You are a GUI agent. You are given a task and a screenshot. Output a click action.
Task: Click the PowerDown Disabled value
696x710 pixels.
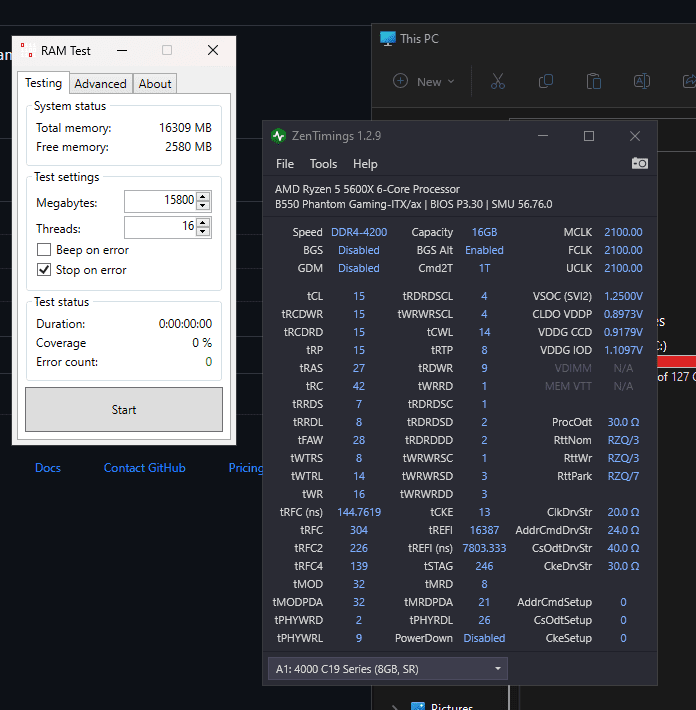point(484,638)
